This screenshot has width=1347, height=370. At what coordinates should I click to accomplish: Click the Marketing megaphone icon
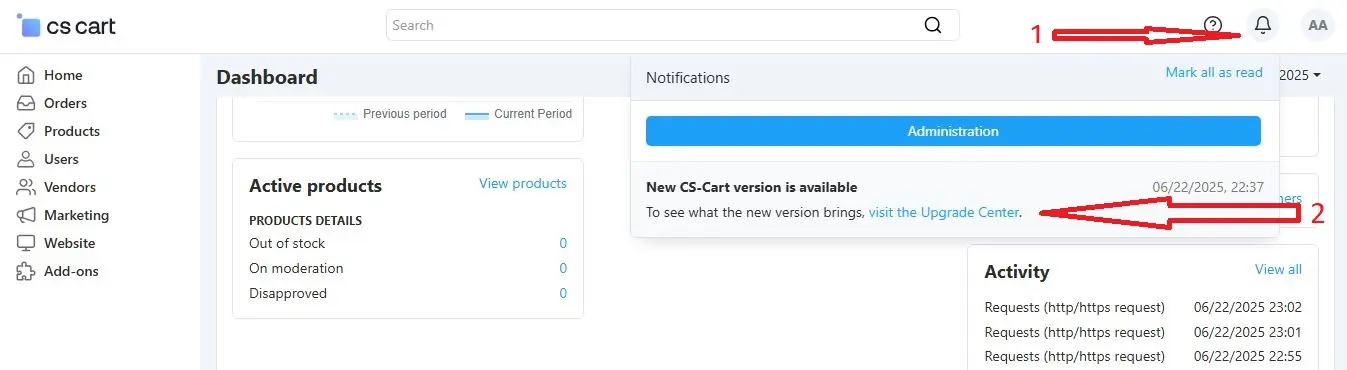coord(26,215)
